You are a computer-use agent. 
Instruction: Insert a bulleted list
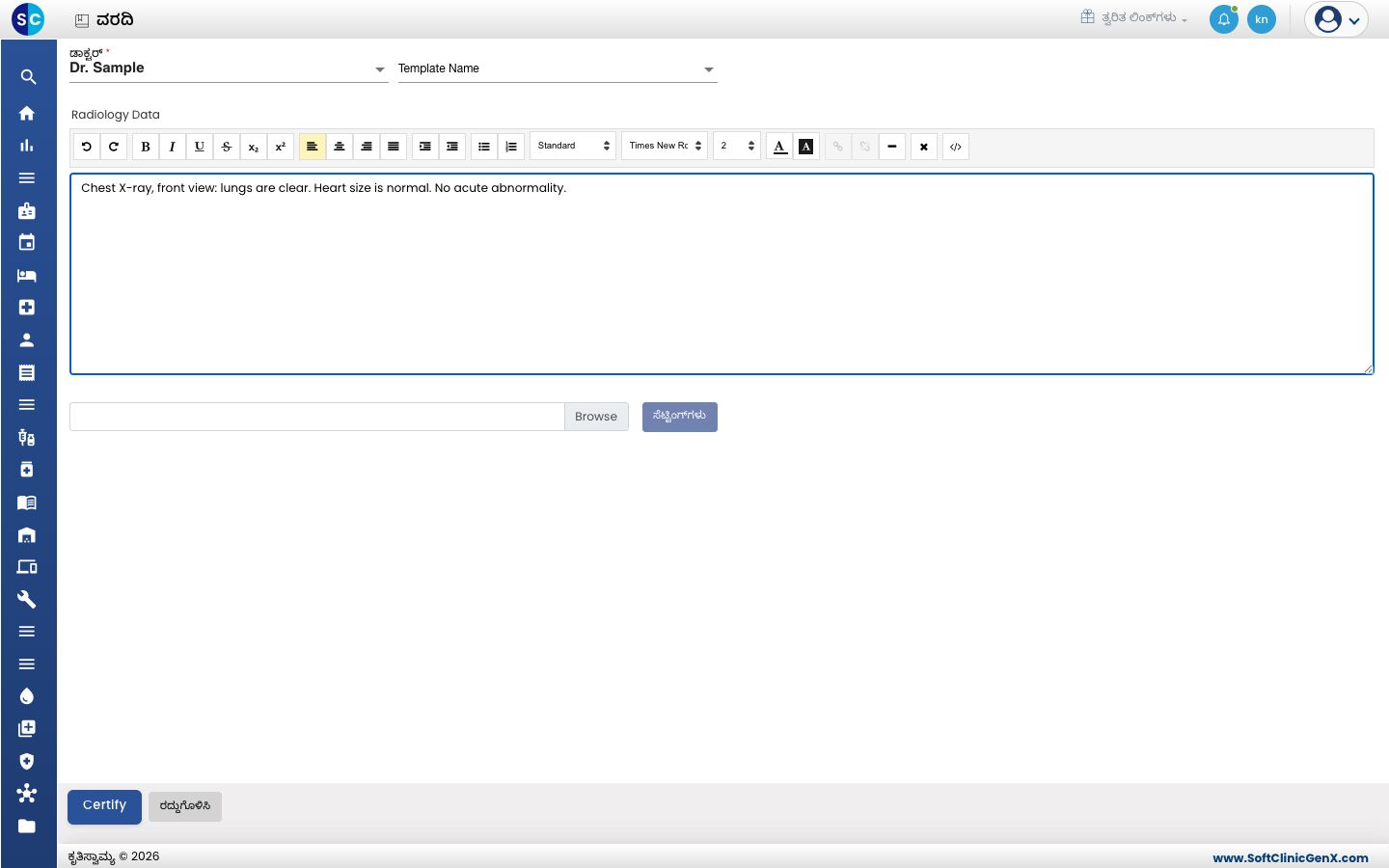click(x=484, y=147)
